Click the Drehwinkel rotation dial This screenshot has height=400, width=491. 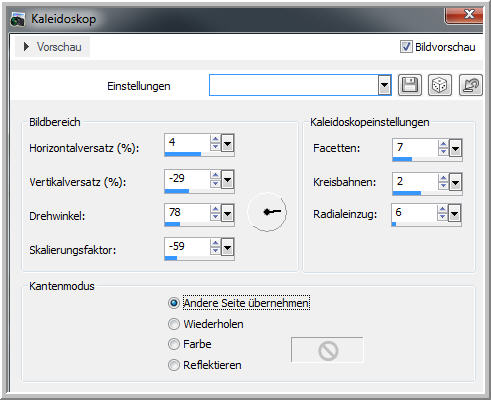click(267, 212)
